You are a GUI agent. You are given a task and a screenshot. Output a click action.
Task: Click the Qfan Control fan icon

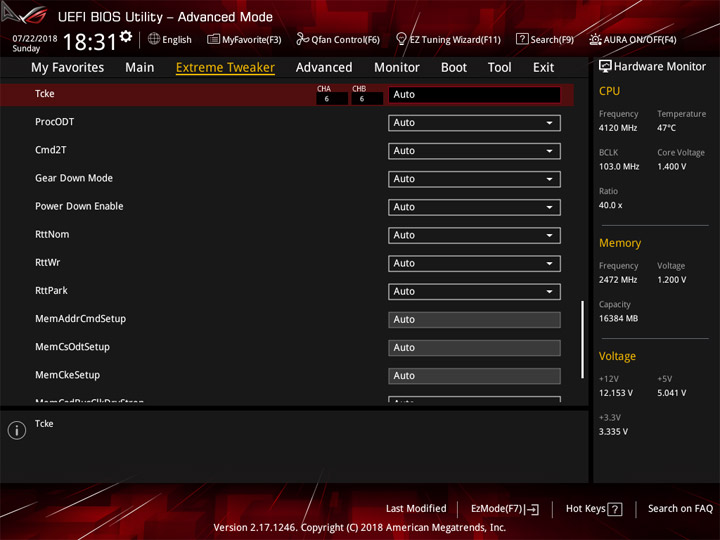(302, 39)
